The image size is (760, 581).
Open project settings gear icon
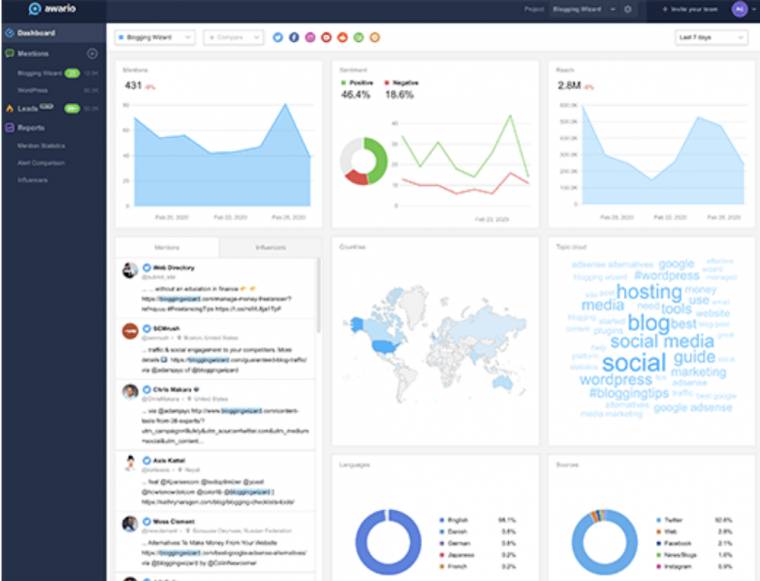628,9
